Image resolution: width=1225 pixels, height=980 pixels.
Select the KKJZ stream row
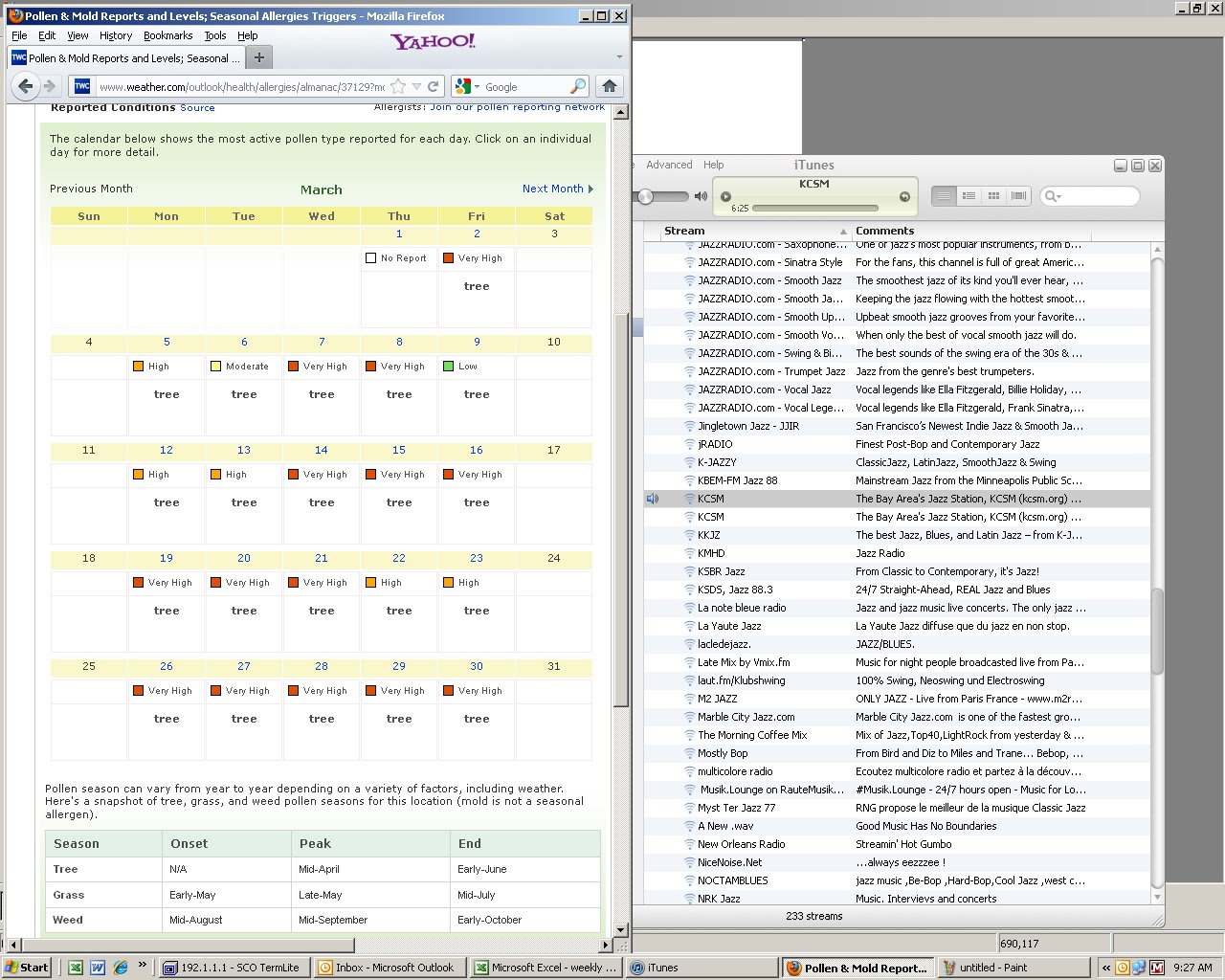click(897, 535)
